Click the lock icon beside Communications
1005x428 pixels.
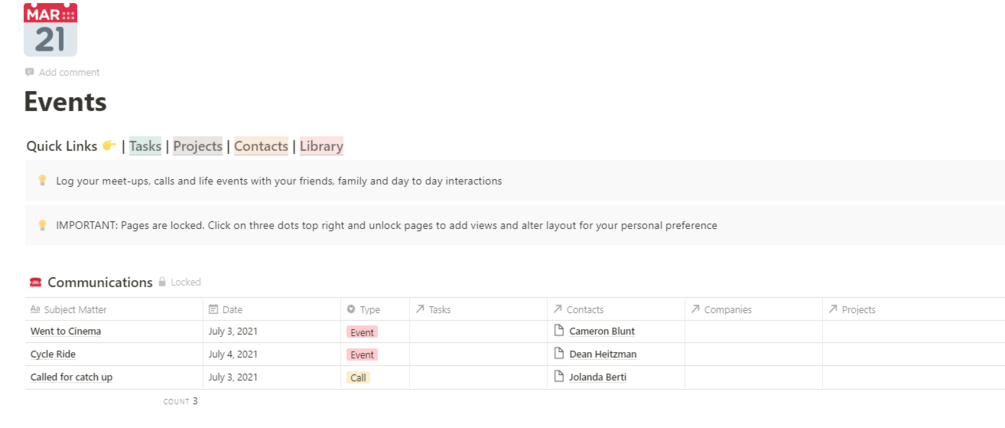[162, 283]
